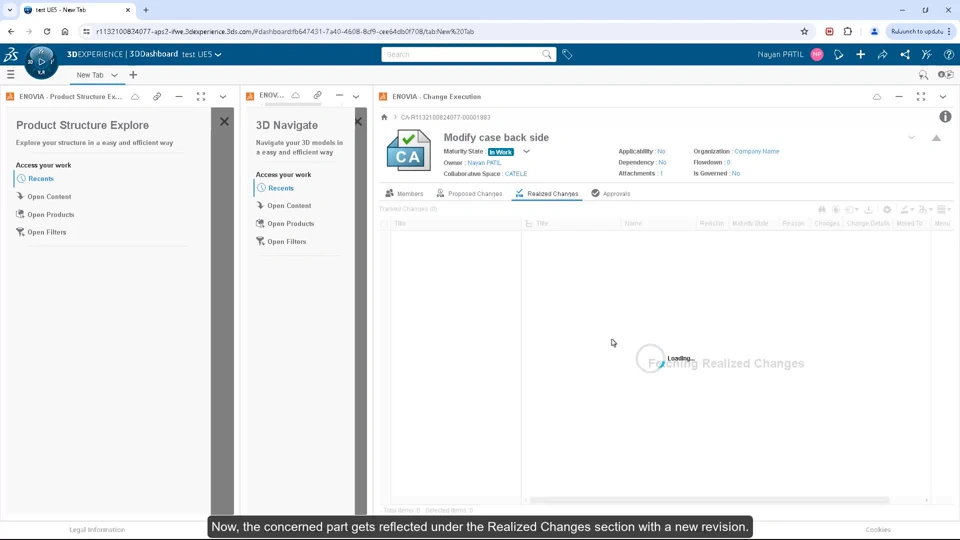The image size is (960, 540).
Task: Open the CATELE collaborative space link
Action: pos(516,174)
